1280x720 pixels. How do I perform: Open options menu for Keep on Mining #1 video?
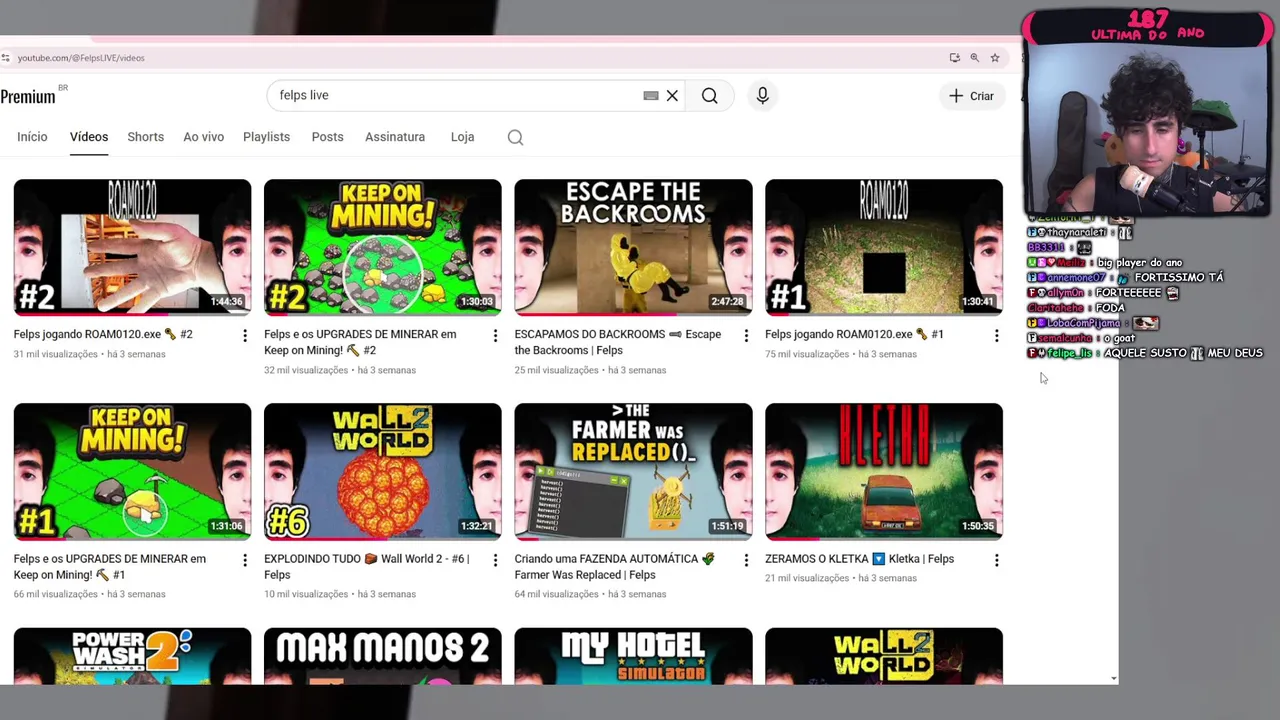pyautogui.click(x=245, y=560)
